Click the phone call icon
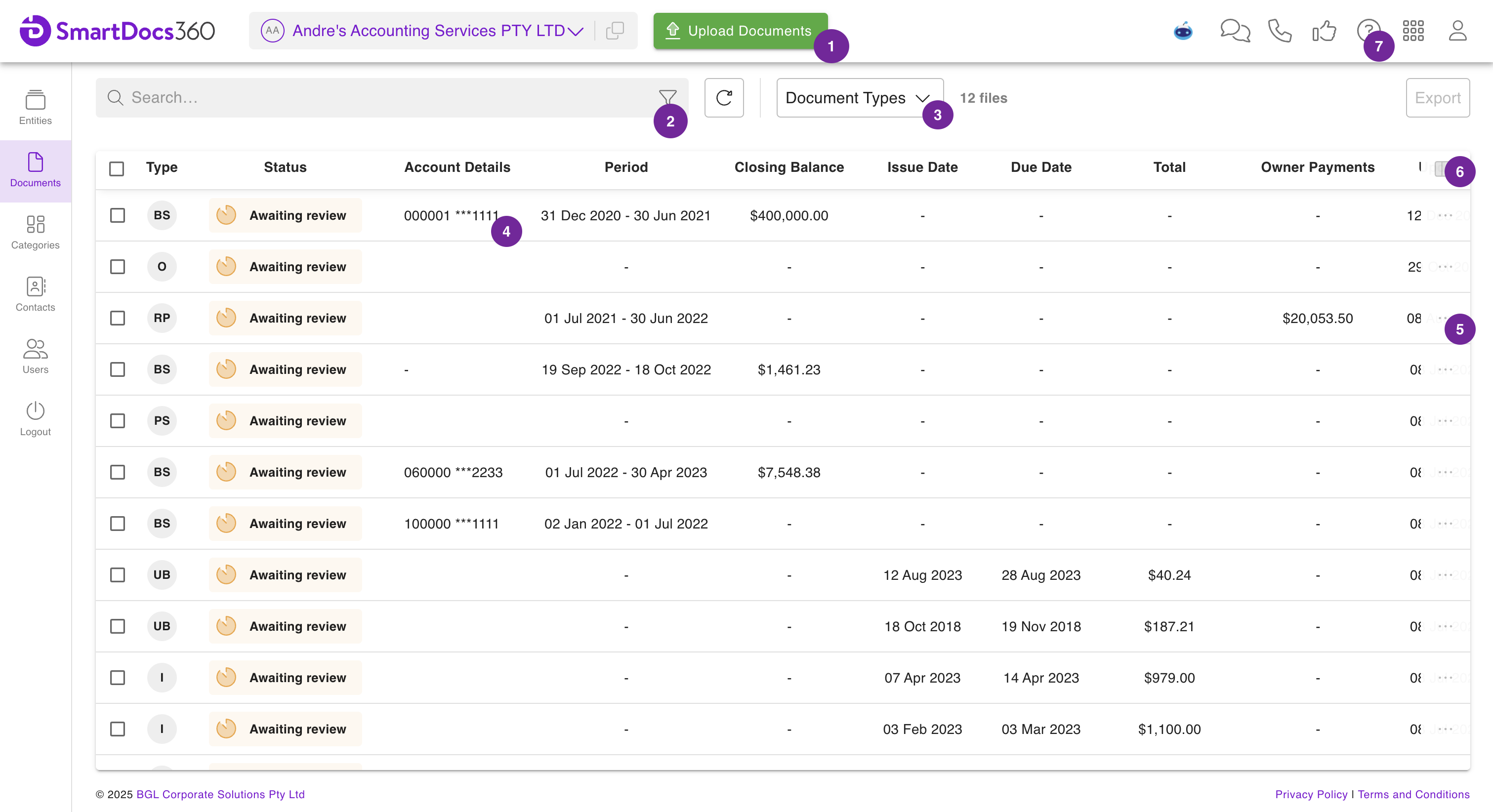 pos(1279,31)
